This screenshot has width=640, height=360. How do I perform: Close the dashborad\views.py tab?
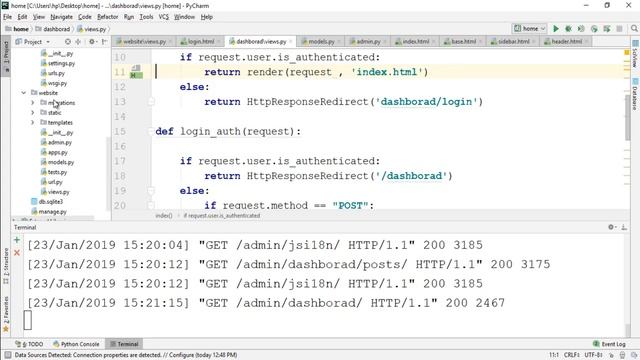pos(291,42)
